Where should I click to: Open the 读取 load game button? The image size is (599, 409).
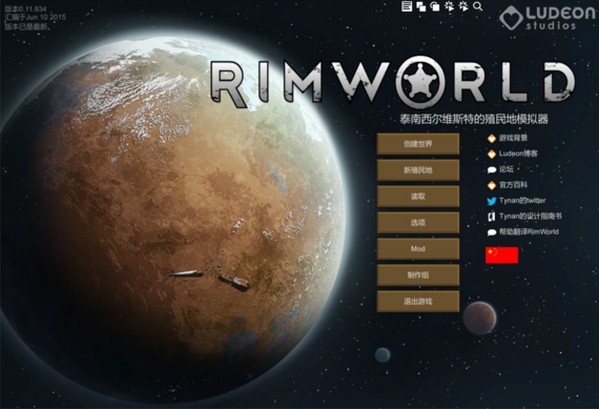(418, 196)
